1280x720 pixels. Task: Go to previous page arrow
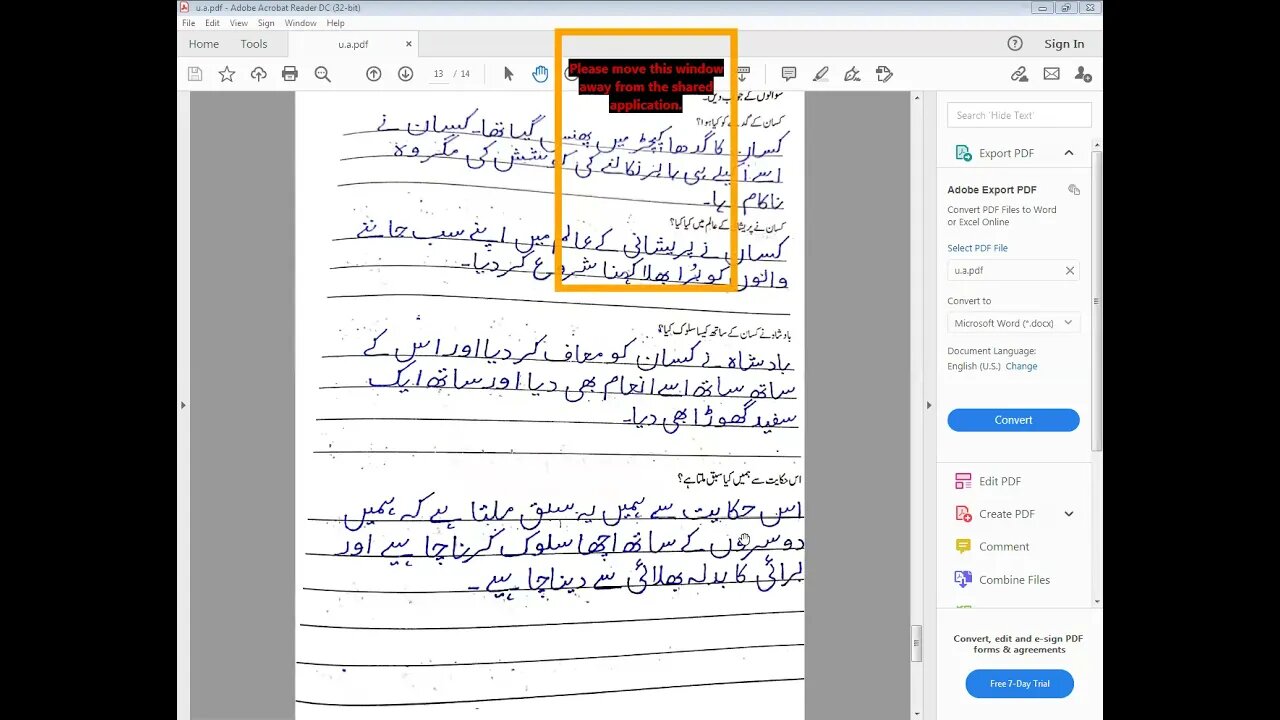point(373,74)
